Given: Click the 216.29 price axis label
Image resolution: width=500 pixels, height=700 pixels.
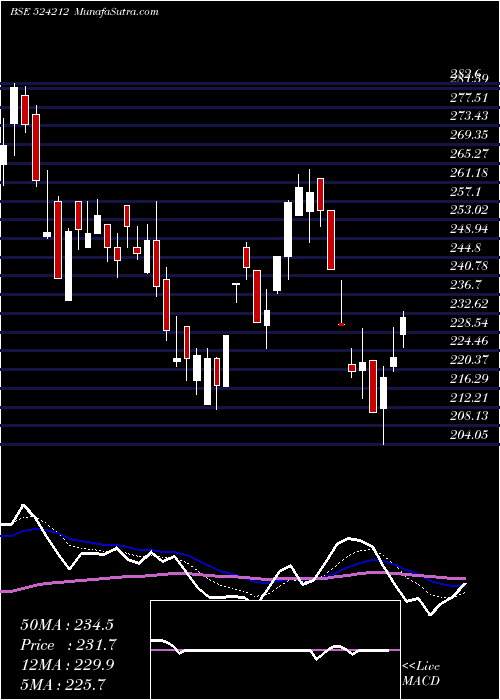Looking at the screenshot, I should (469, 379).
